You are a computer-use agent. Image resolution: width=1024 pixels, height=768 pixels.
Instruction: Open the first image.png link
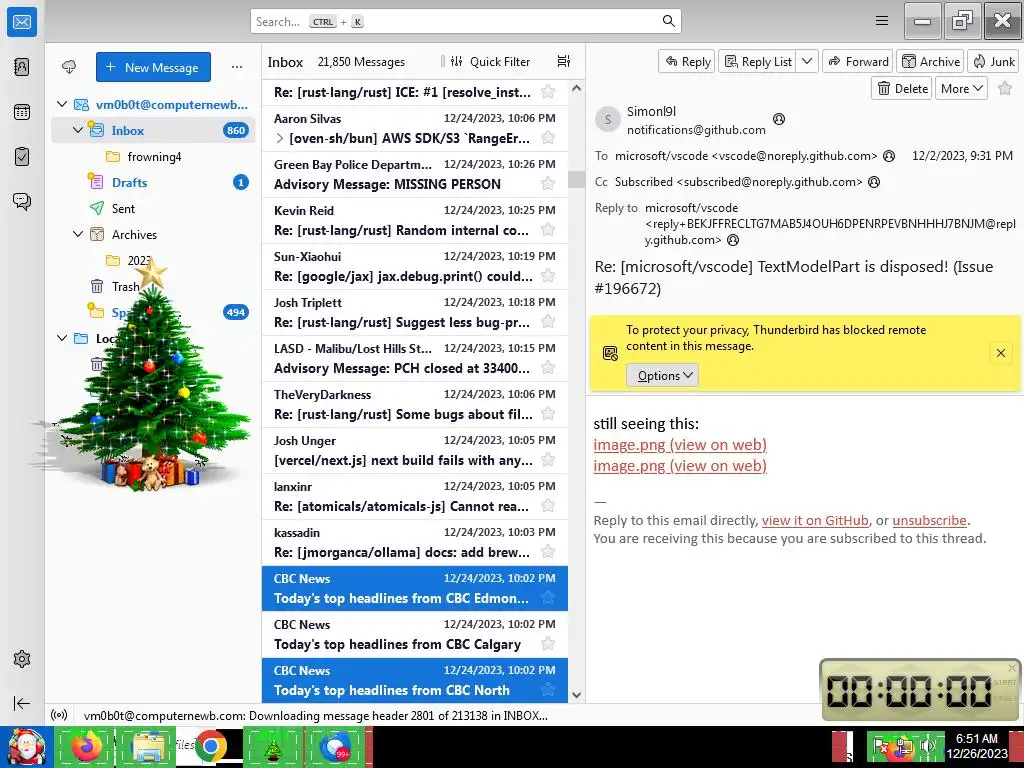point(680,445)
